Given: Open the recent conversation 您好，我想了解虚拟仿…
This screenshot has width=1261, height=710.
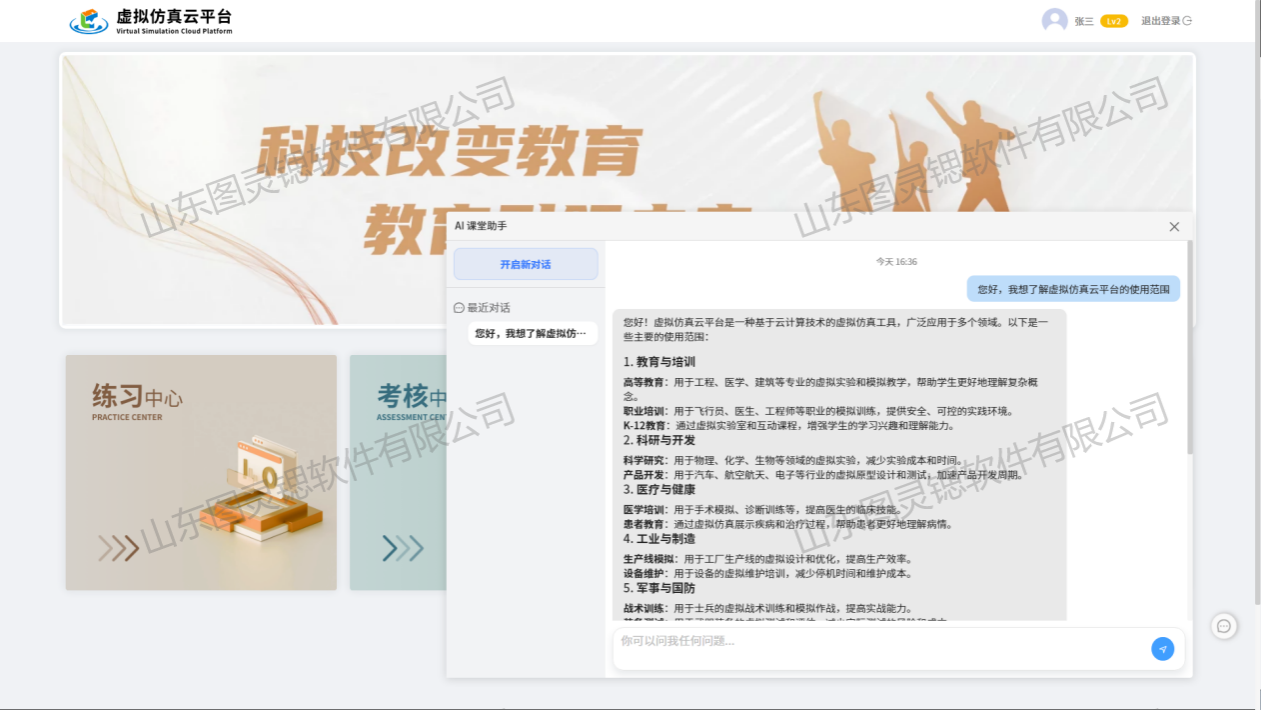Looking at the screenshot, I should point(531,333).
